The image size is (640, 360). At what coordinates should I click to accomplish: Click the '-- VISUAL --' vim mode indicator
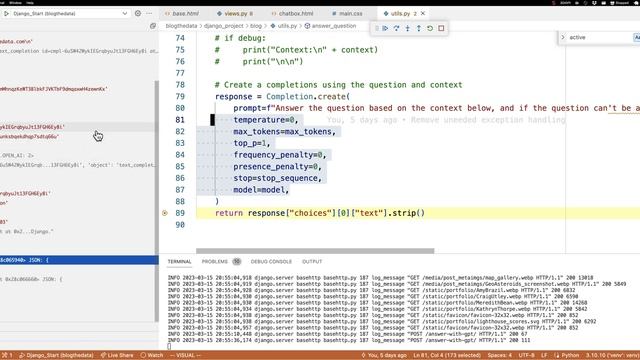point(186,355)
